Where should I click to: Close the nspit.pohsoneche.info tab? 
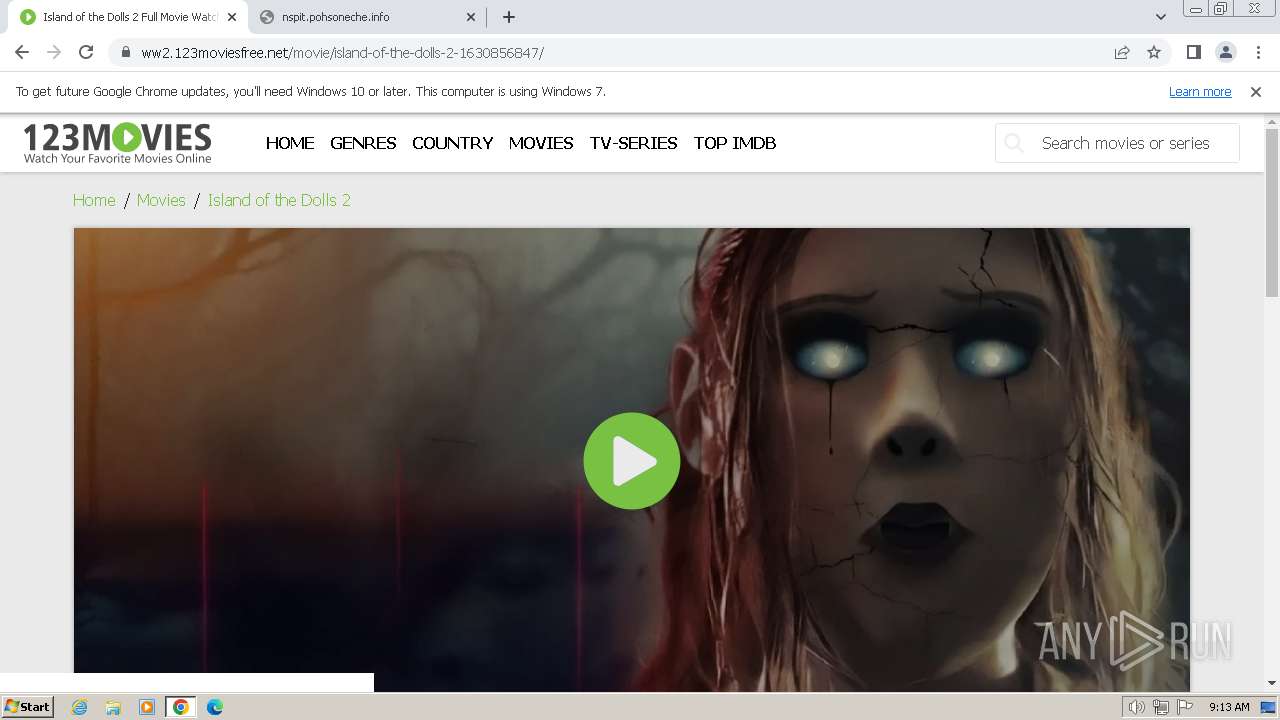471,17
